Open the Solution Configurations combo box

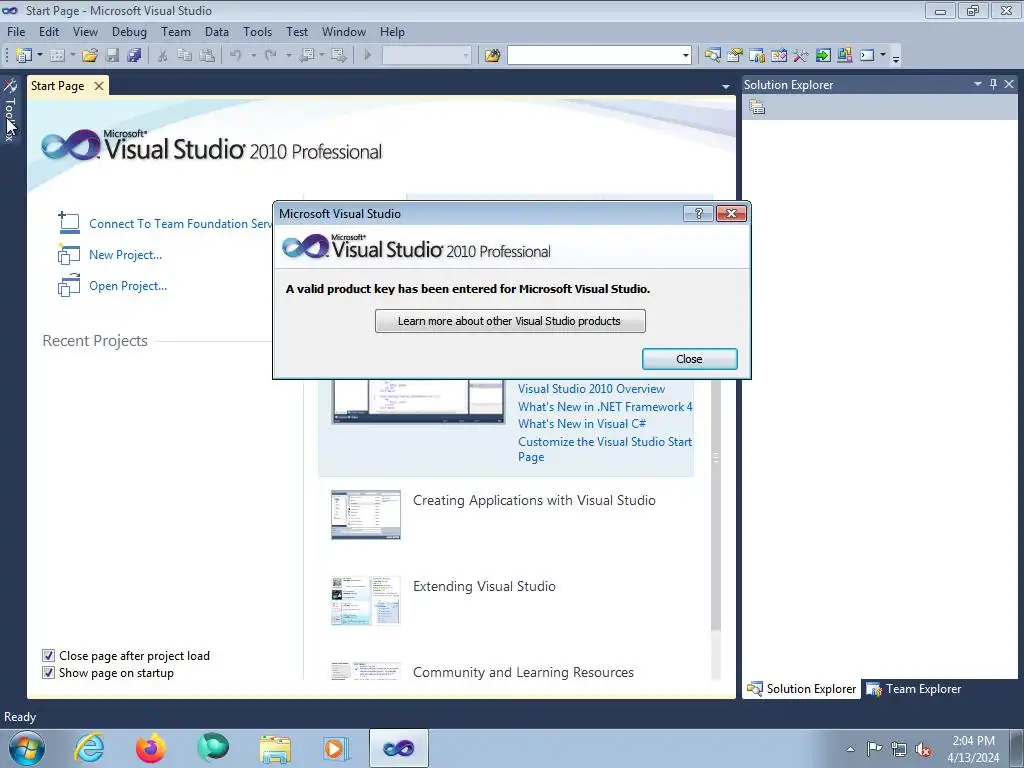(x=426, y=56)
